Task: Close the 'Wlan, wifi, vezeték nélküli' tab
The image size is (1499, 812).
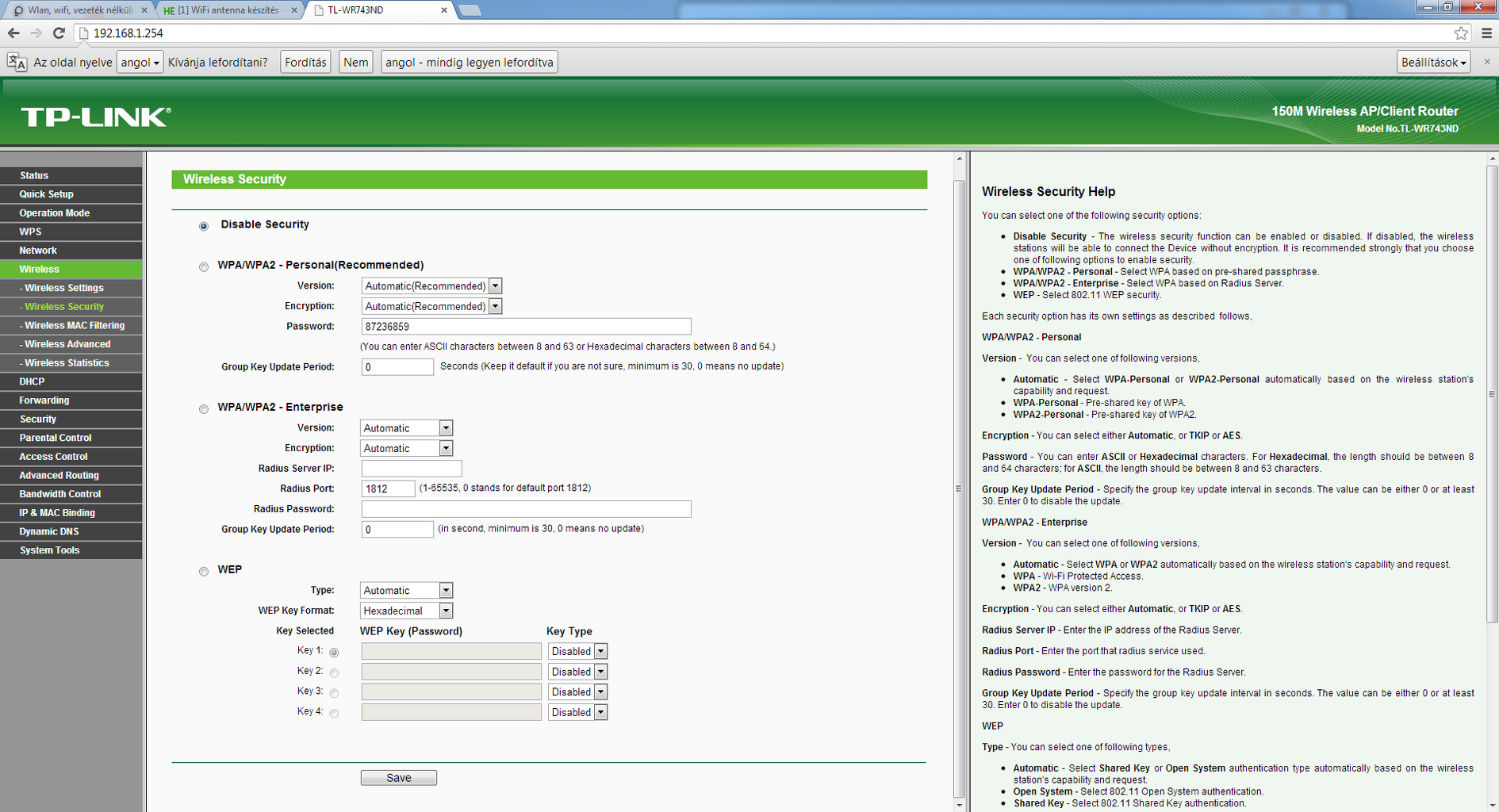Action: (x=144, y=10)
